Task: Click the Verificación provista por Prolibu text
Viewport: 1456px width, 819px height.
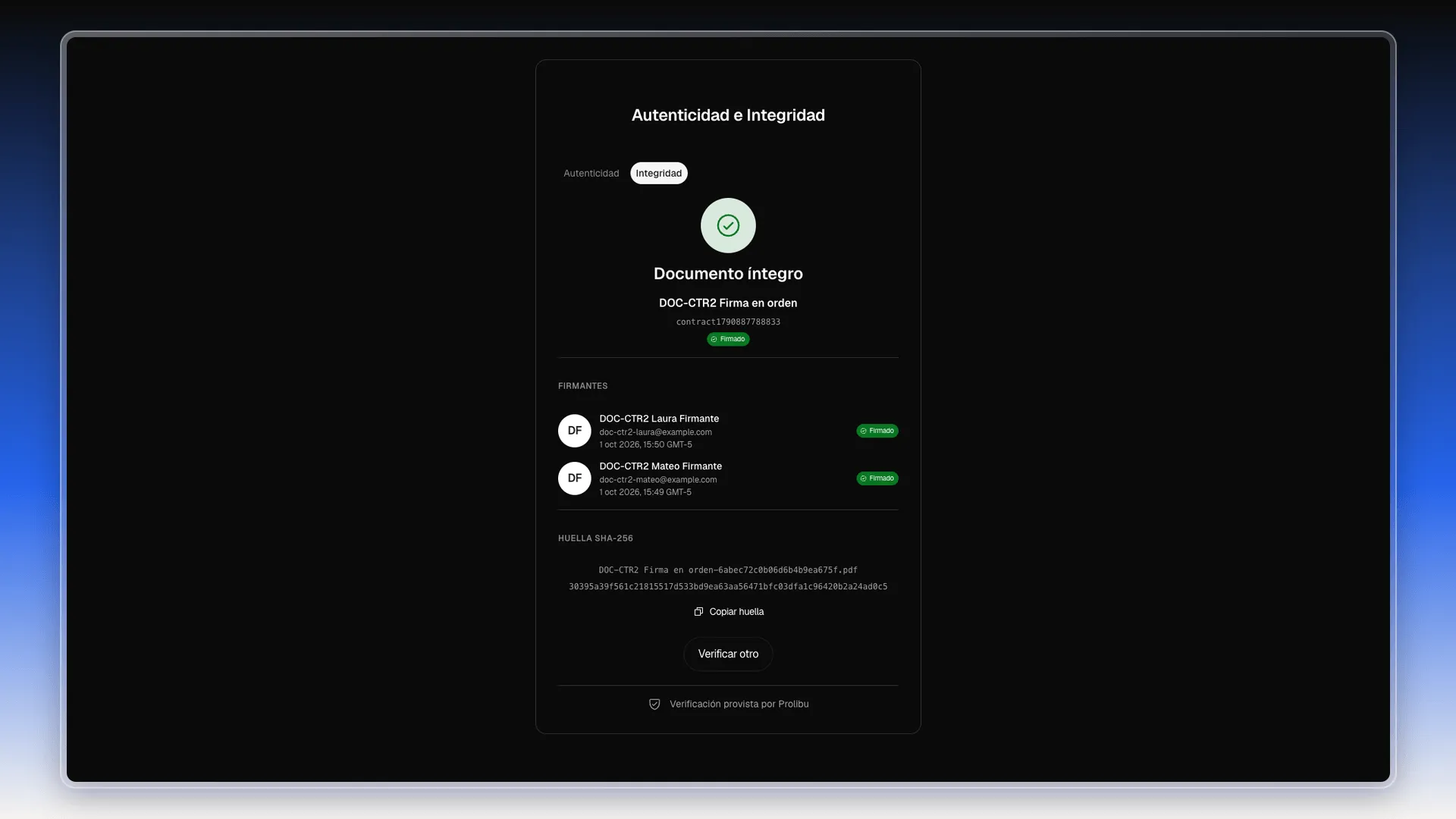Action: [739, 704]
